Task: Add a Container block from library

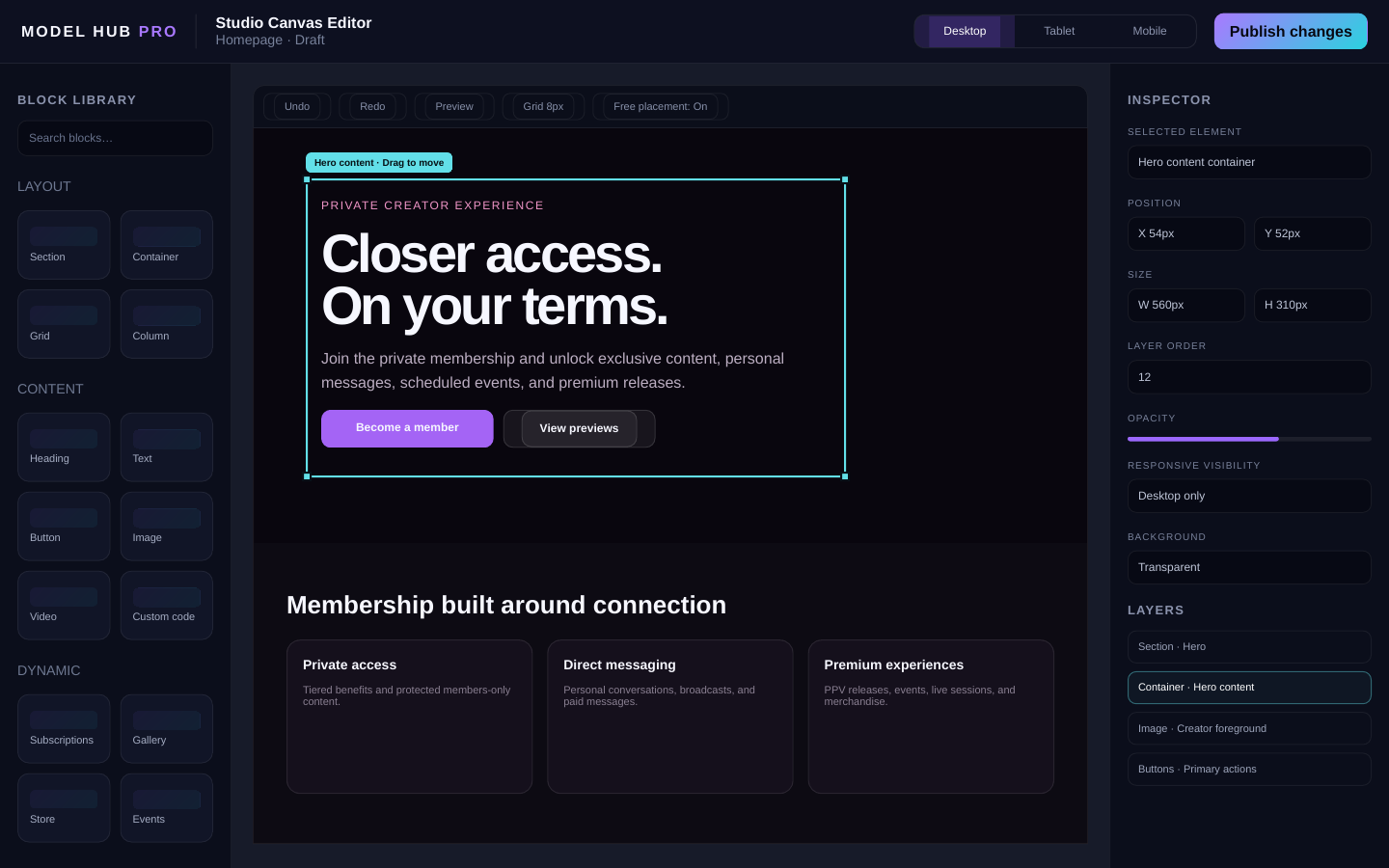Action: [x=167, y=245]
